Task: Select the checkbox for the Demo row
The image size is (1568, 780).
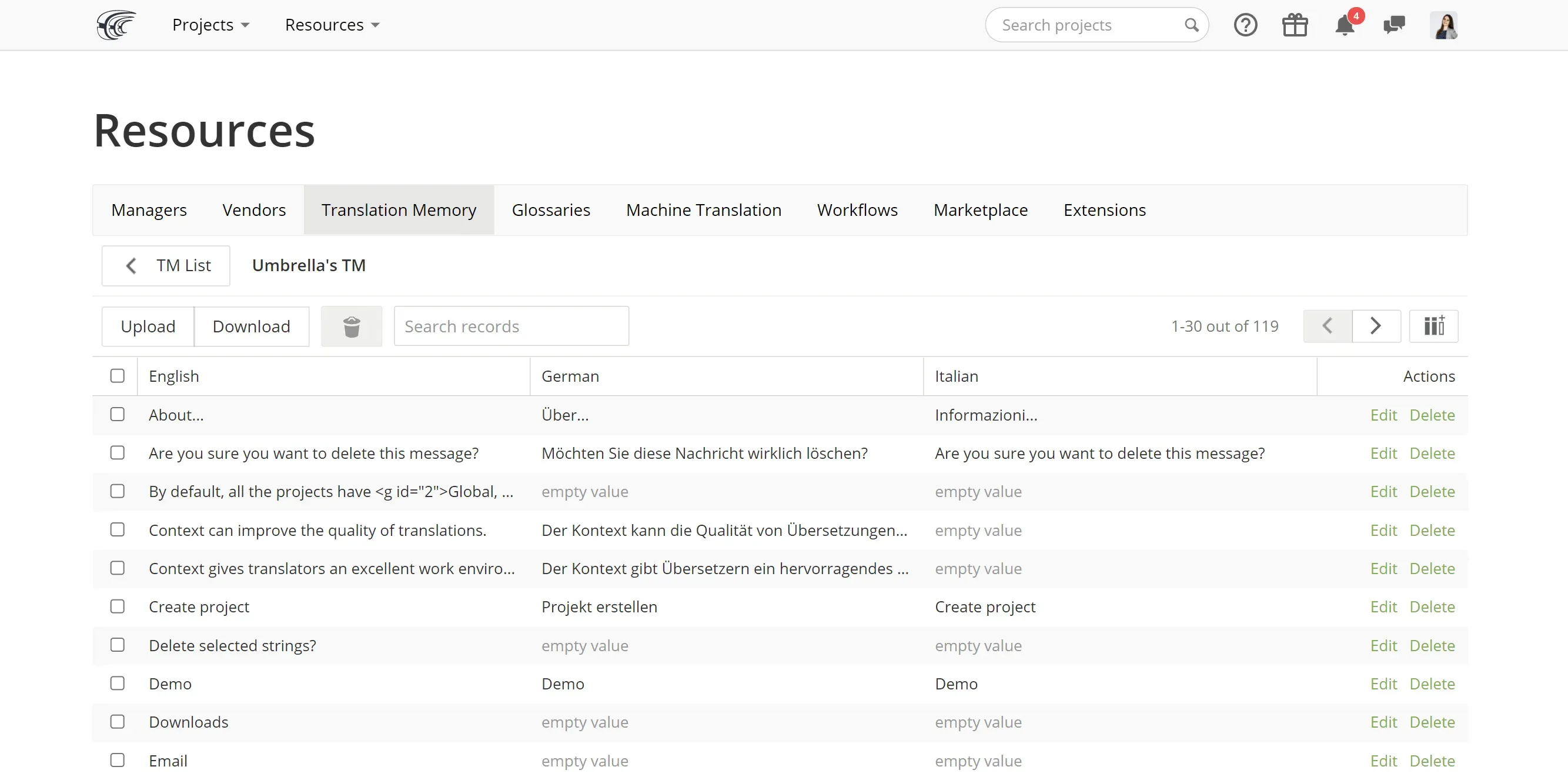Action: pos(117,683)
